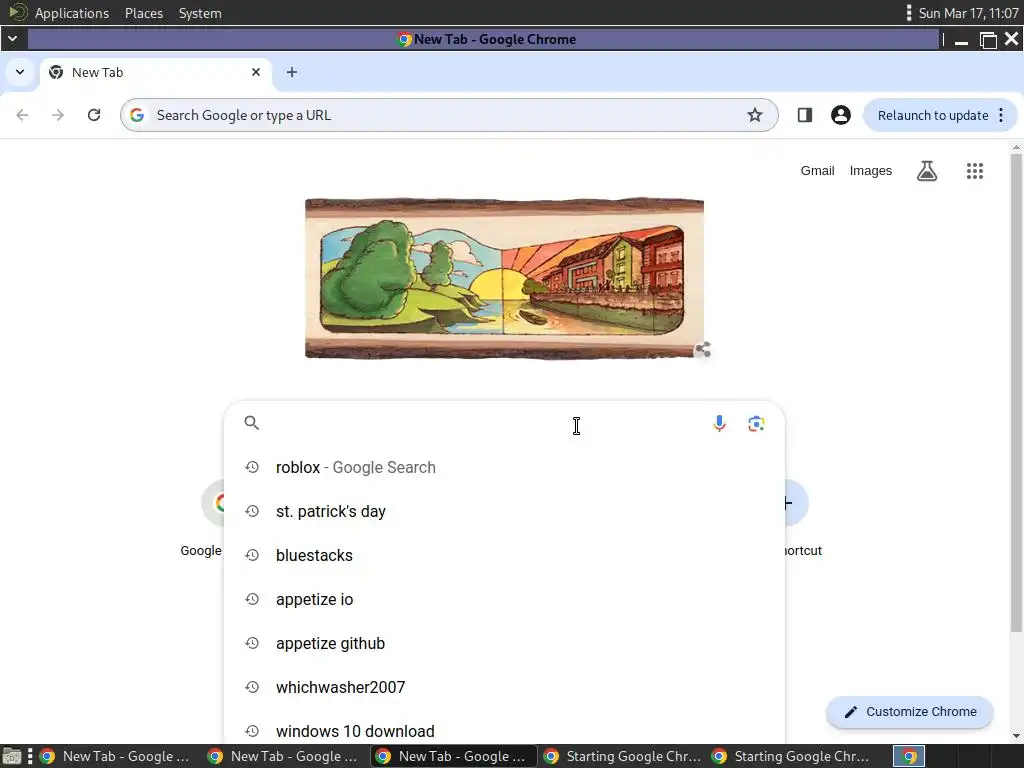
Task: Click the Images link
Action: click(871, 171)
